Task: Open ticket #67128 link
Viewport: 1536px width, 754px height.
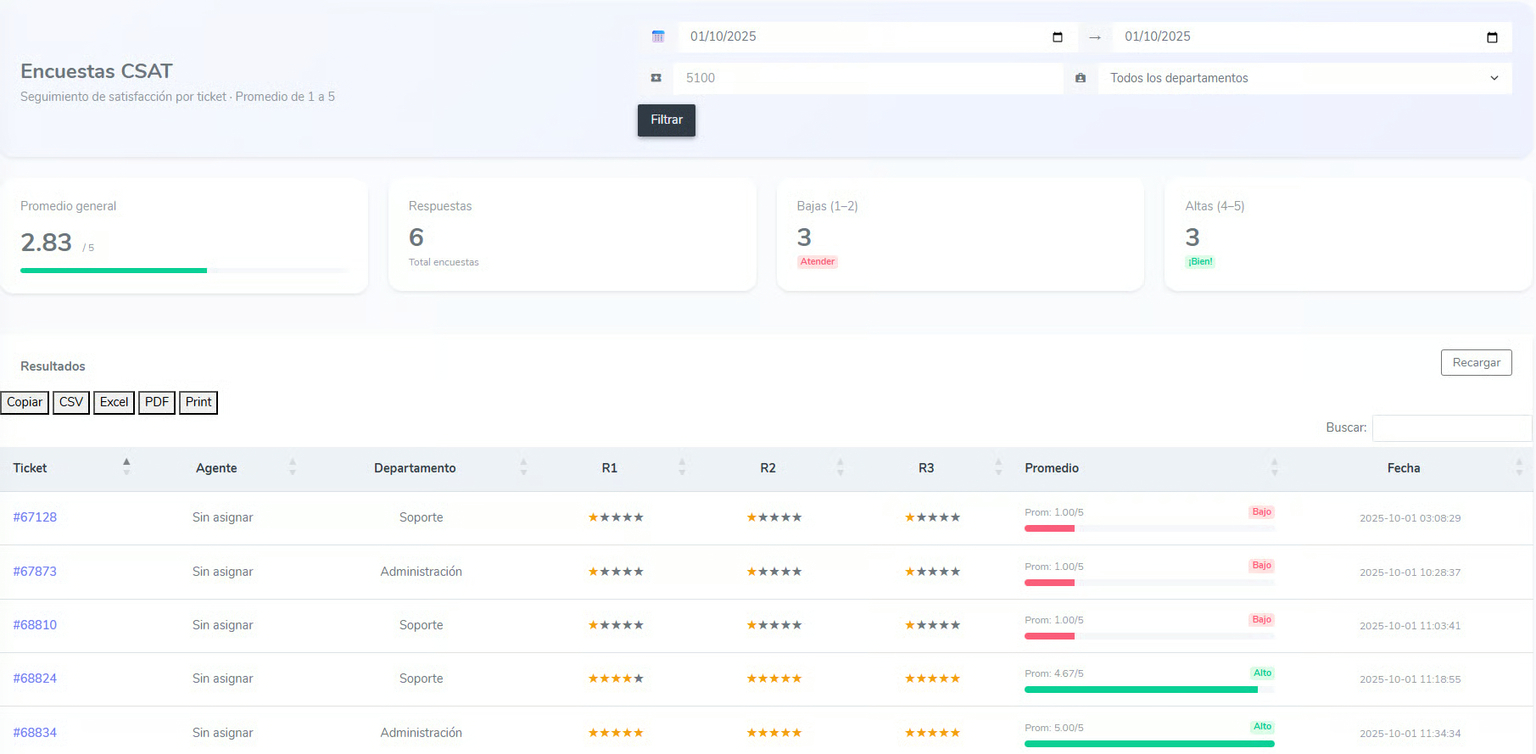Action: (x=35, y=517)
